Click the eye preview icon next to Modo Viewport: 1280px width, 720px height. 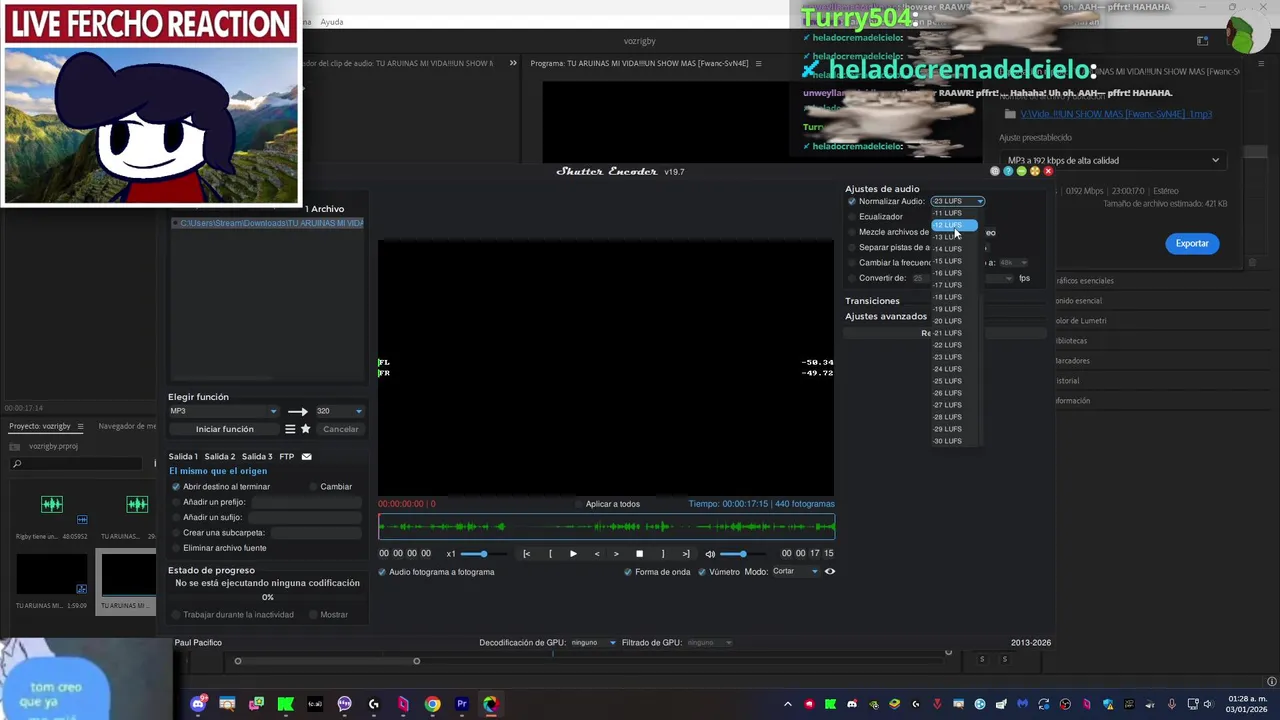[830, 572]
